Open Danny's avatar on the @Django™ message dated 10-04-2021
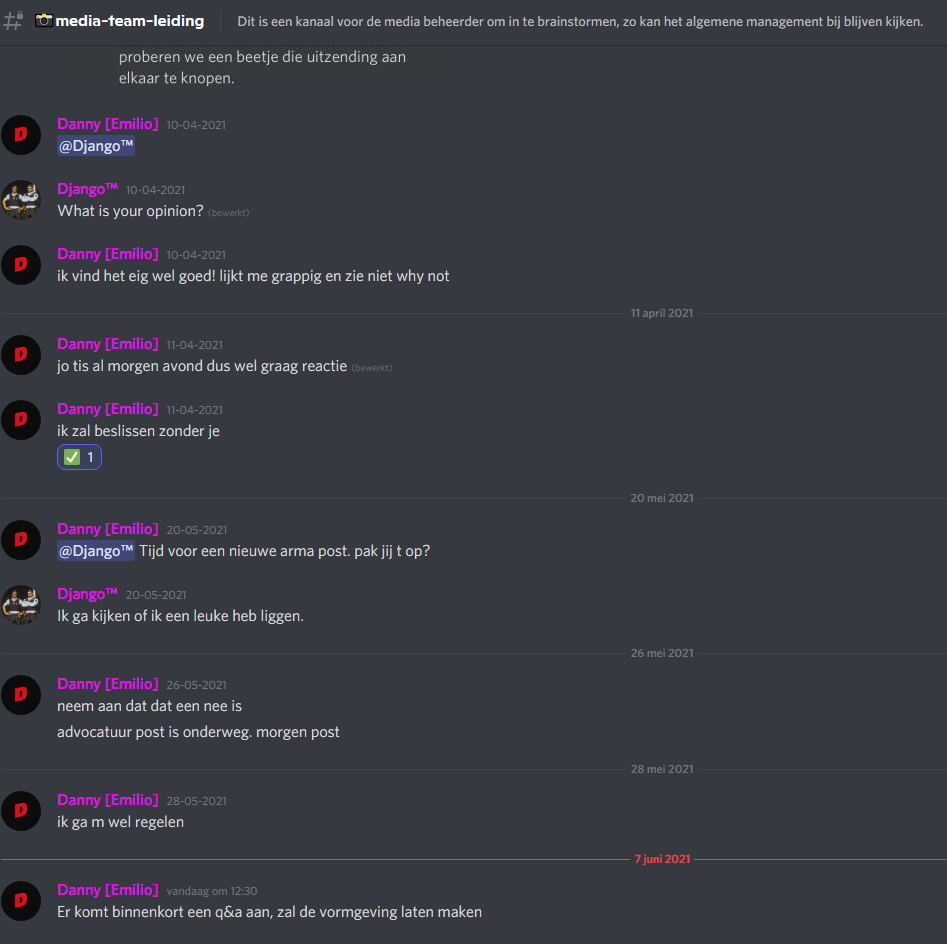 (21, 135)
